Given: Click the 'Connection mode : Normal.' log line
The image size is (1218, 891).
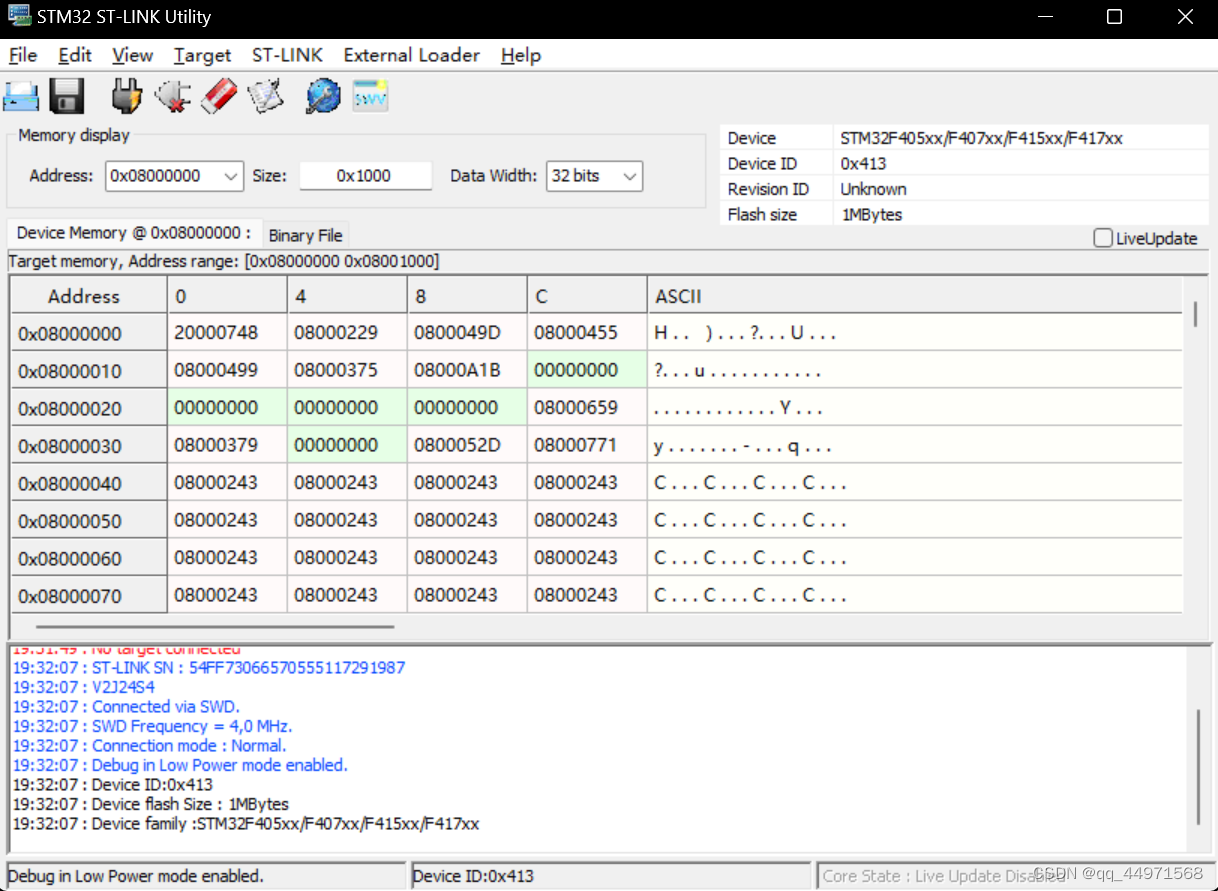Looking at the screenshot, I should (x=149, y=745).
